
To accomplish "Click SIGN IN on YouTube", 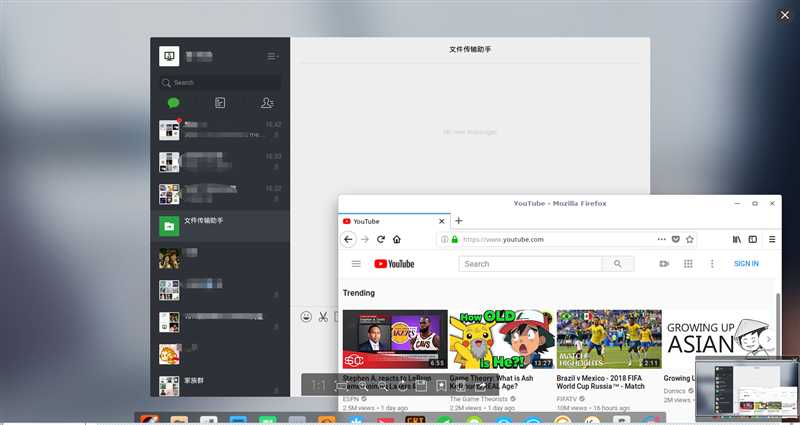I will (x=746, y=264).
